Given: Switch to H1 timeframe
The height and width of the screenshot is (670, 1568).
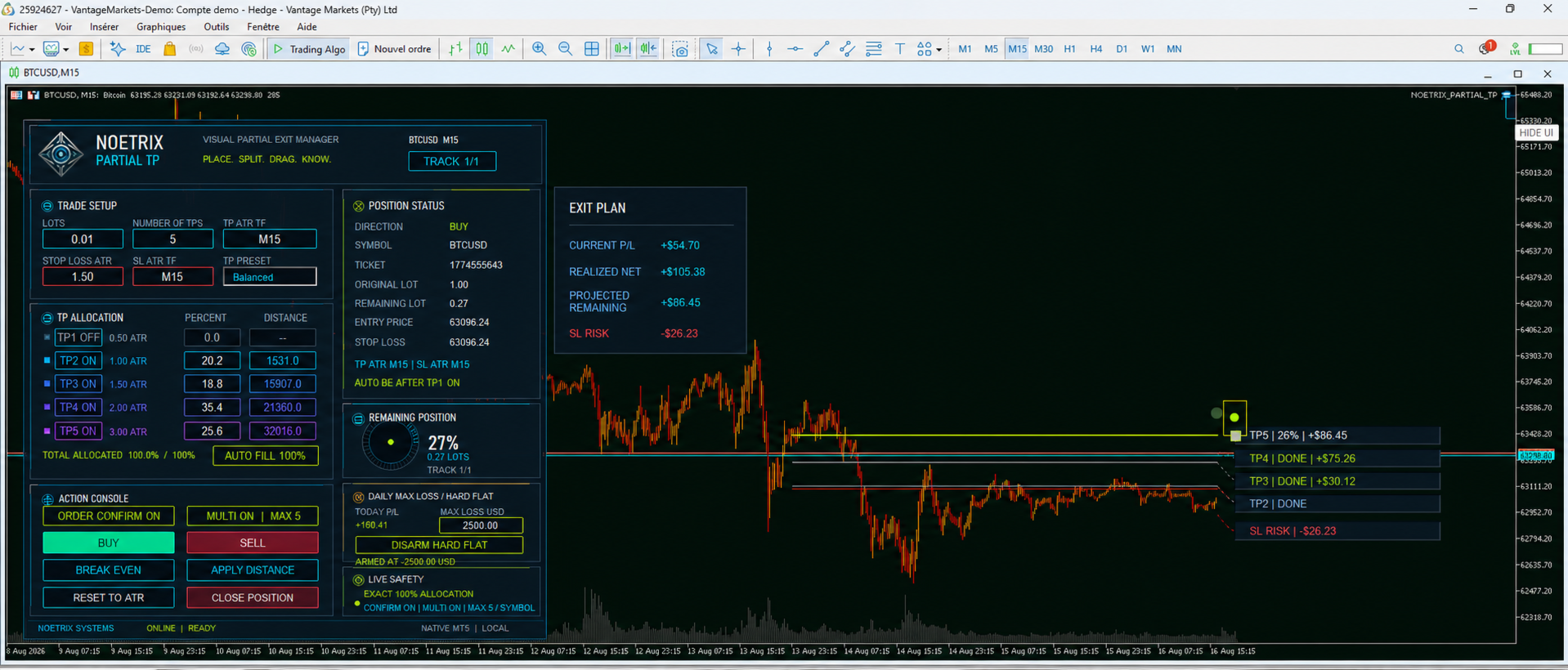Looking at the screenshot, I should click(1069, 49).
